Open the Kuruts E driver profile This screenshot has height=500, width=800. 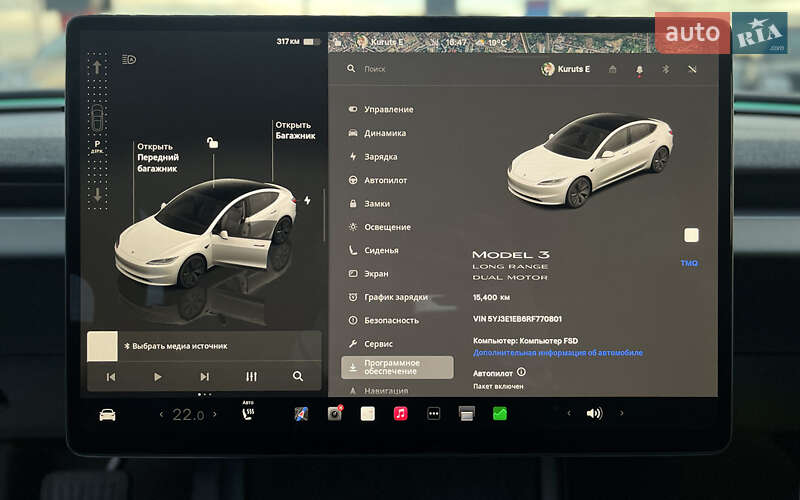566,69
